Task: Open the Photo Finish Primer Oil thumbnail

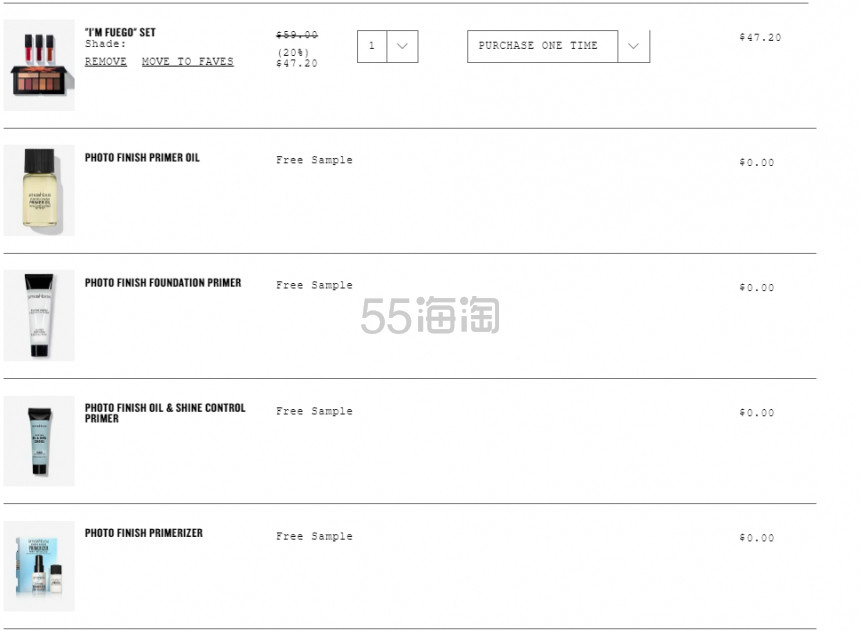Action: 39,190
